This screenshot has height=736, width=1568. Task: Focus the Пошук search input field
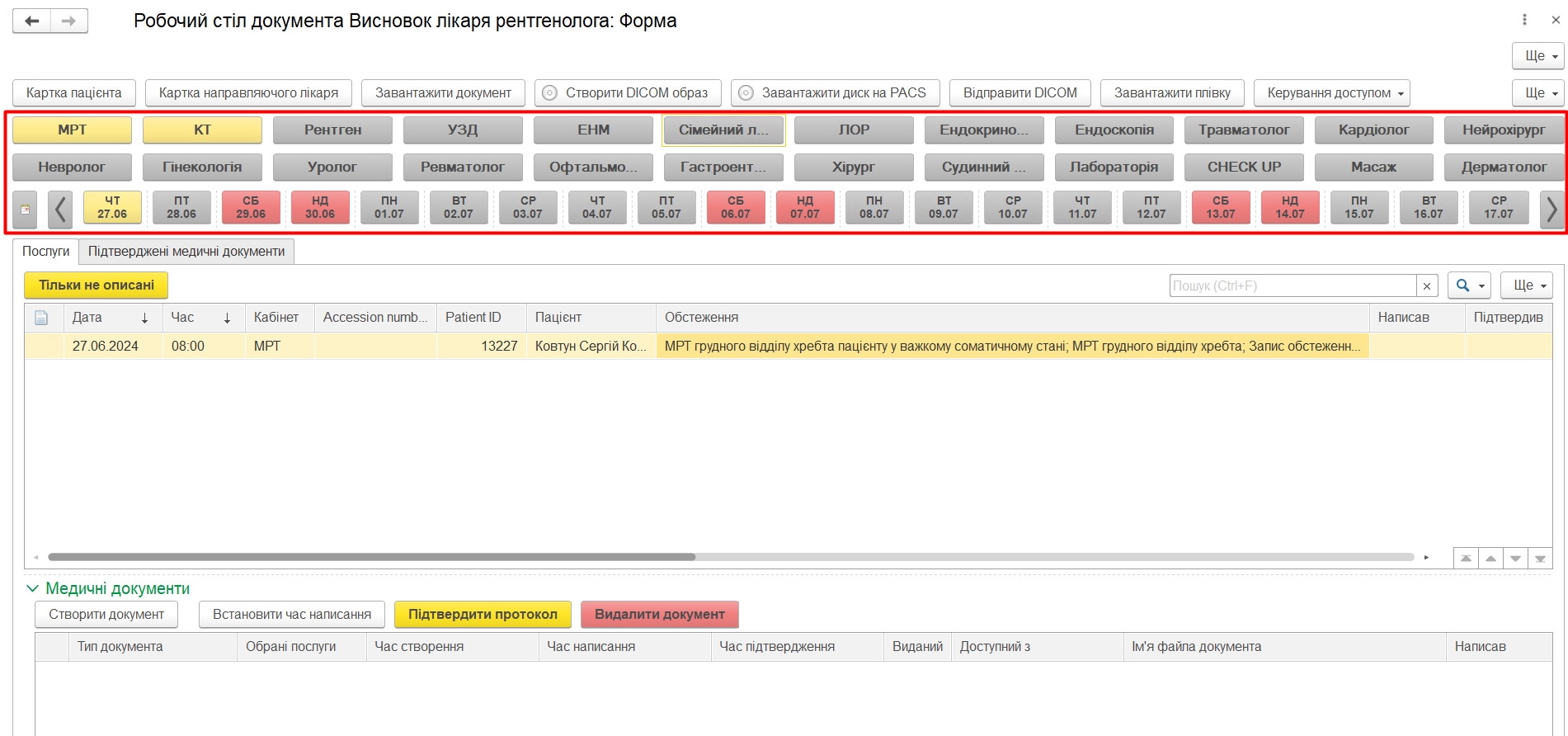(x=1292, y=285)
